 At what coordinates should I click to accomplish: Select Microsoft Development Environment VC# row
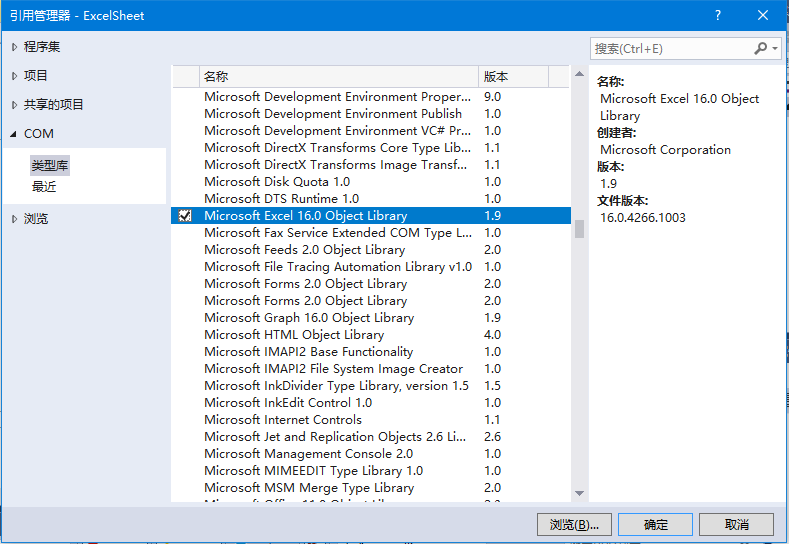(371, 131)
